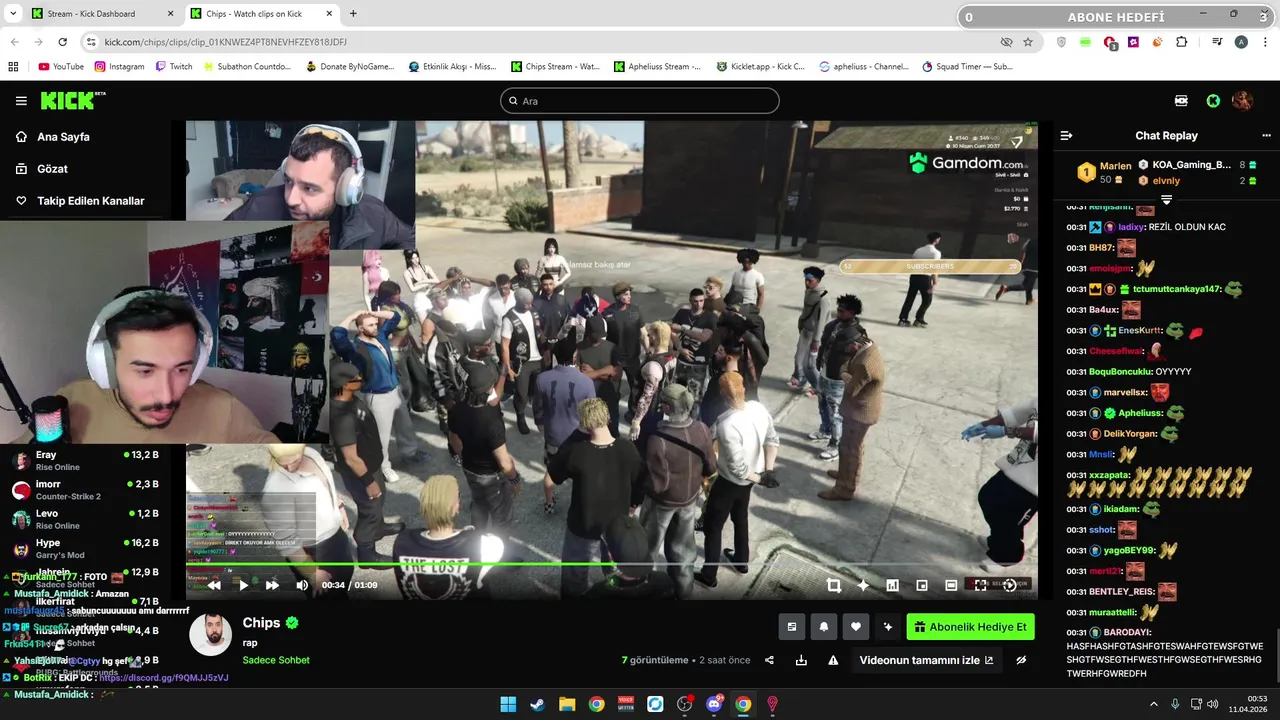Open Chrome profile A avatar

pos(1241,42)
